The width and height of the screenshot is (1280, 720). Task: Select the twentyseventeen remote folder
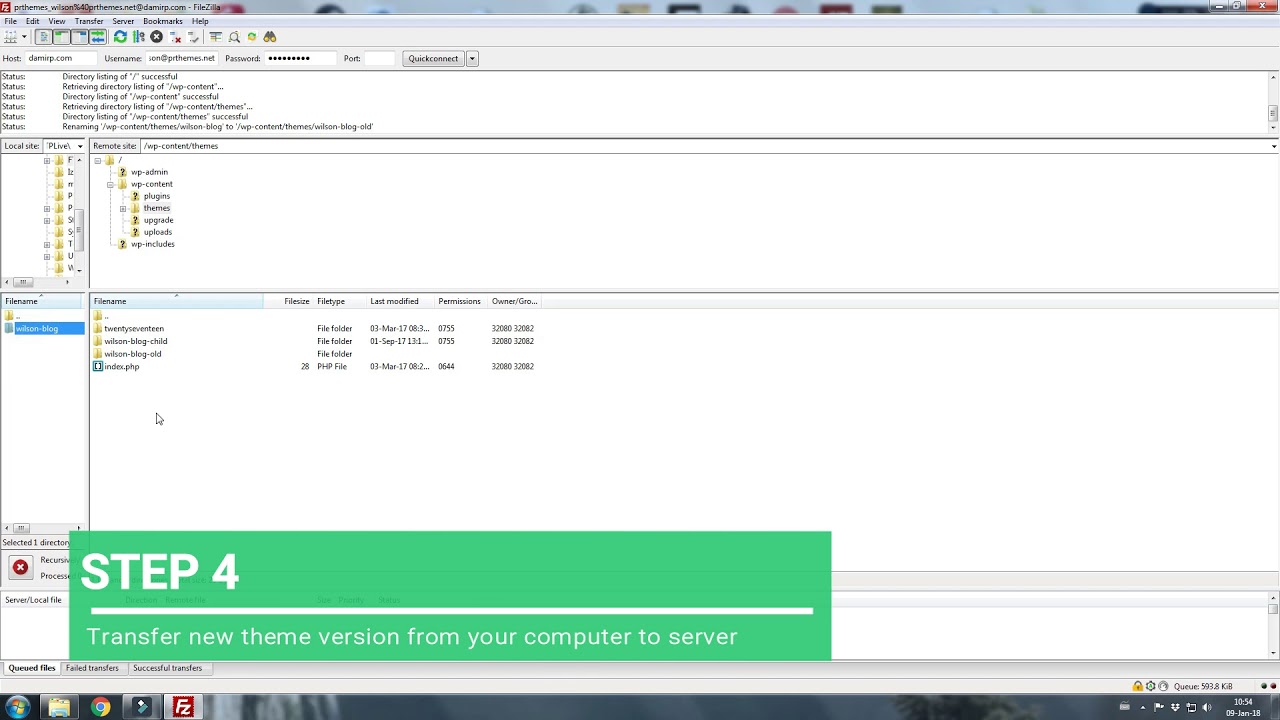133,328
